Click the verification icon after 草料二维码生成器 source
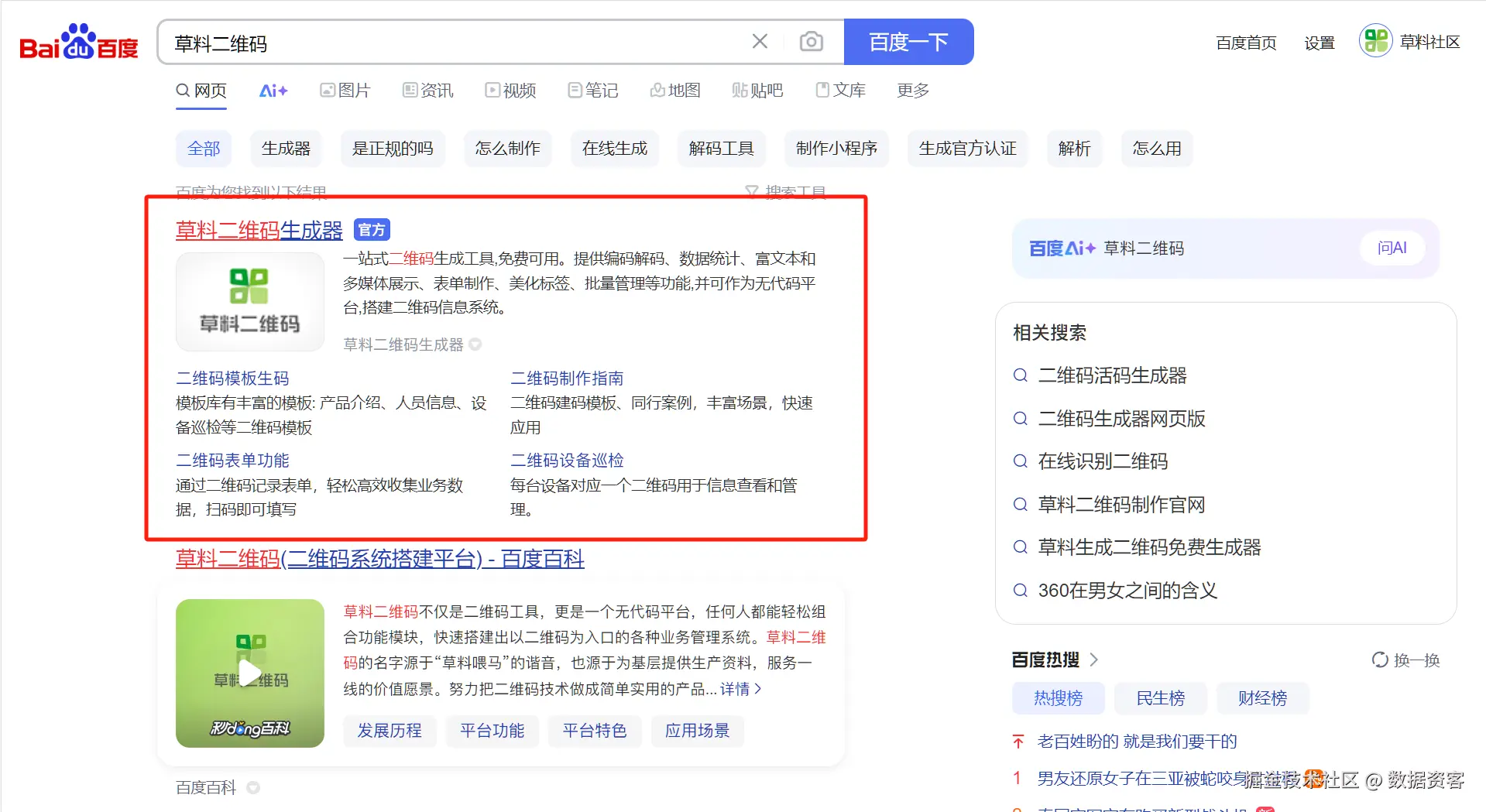1486x812 pixels. point(475,344)
